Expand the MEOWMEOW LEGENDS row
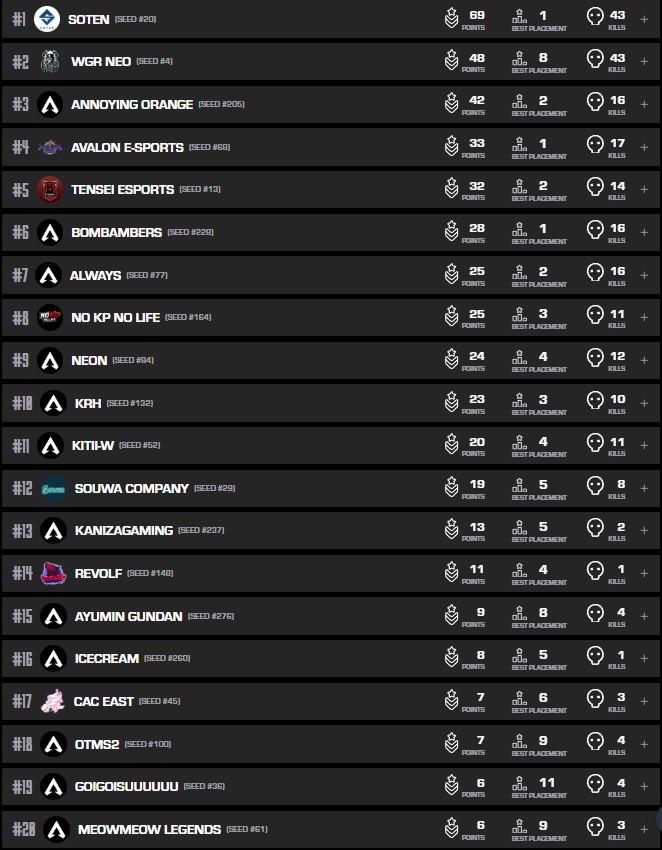The height and width of the screenshot is (850, 662). (644, 829)
